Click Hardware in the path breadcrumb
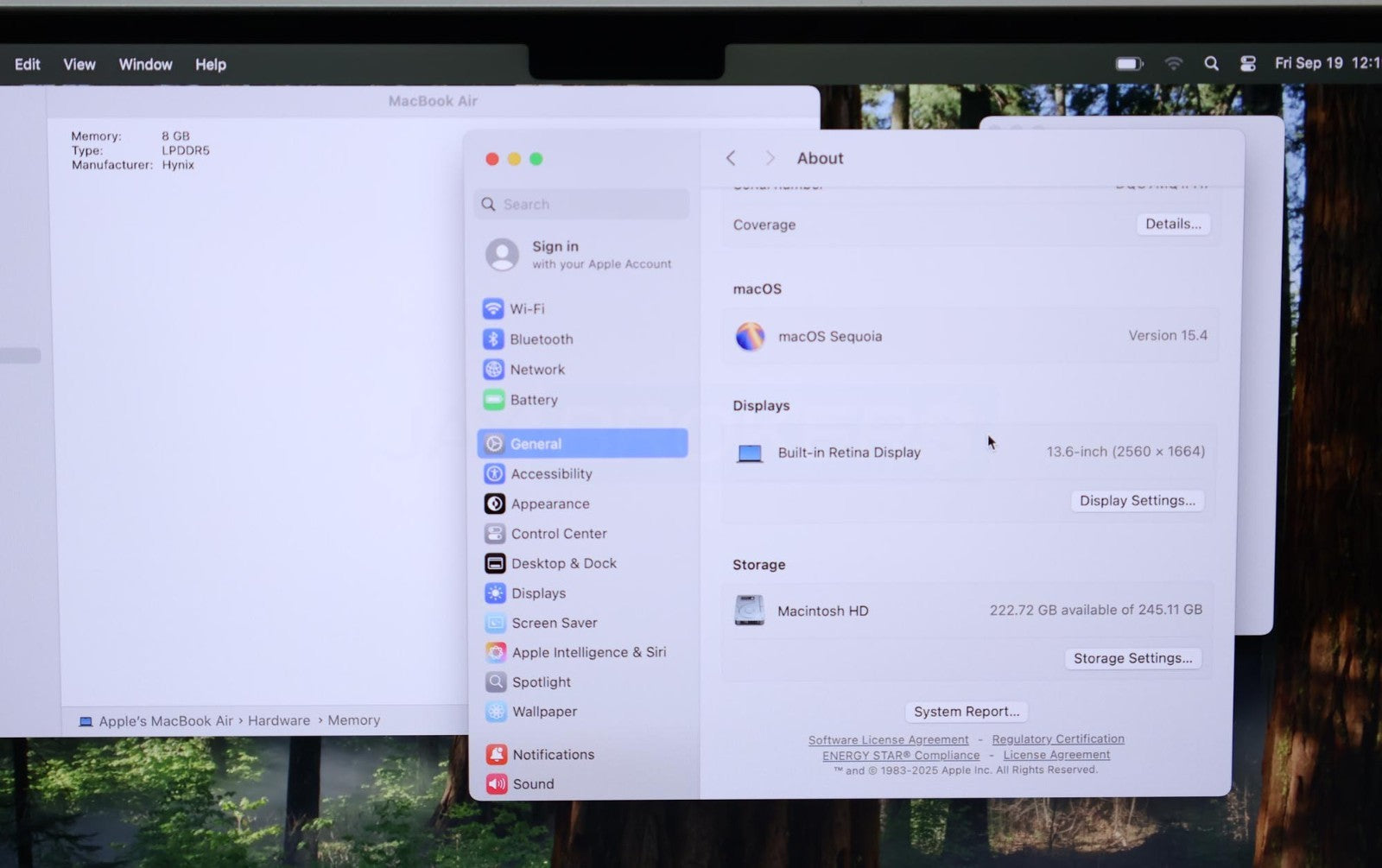This screenshot has width=1382, height=868. [x=278, y=720]
